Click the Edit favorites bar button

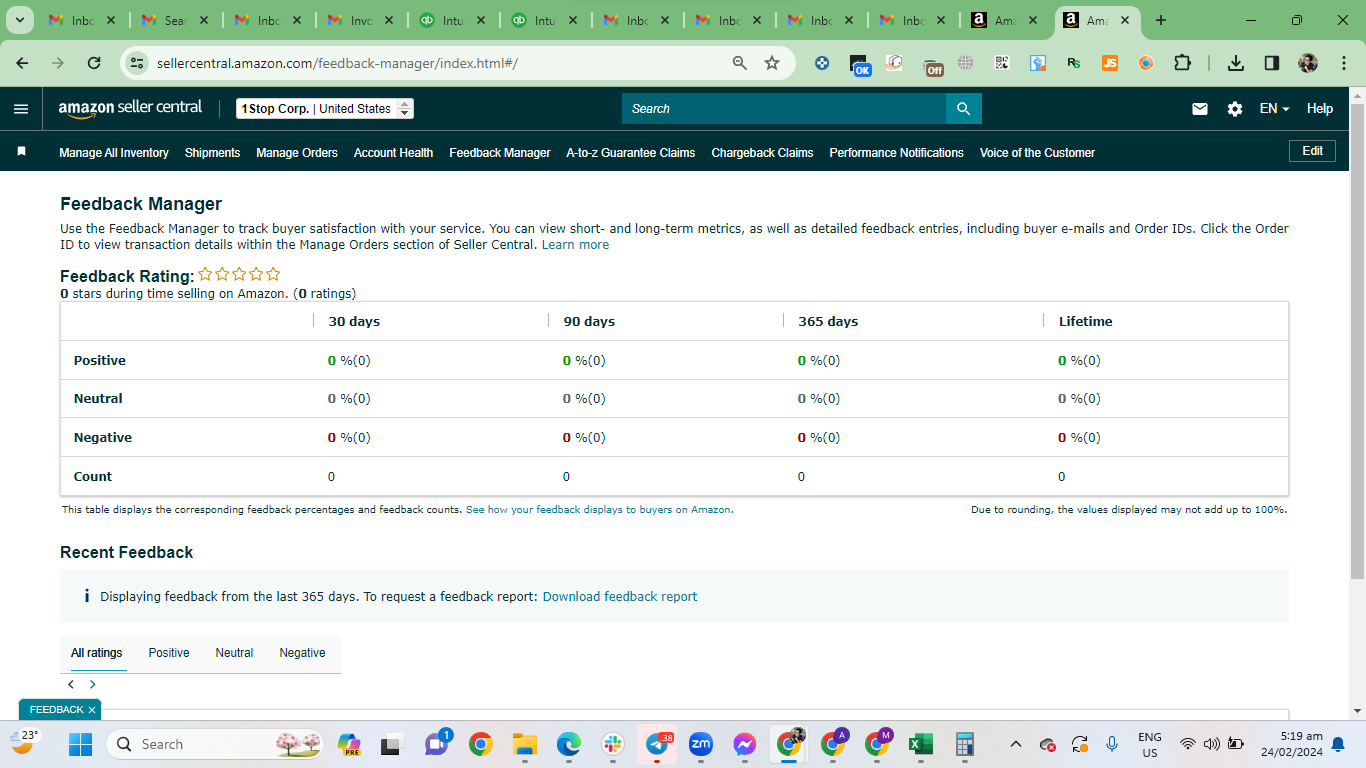point(1312,151)
